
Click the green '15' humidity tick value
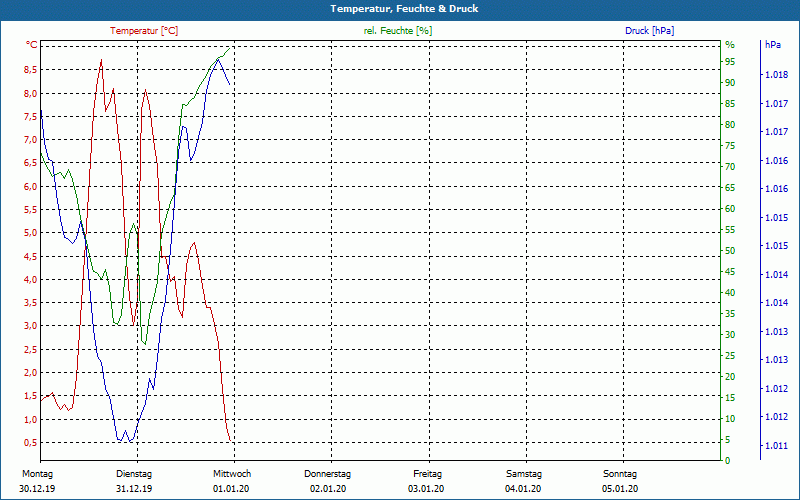coord(730,398)
